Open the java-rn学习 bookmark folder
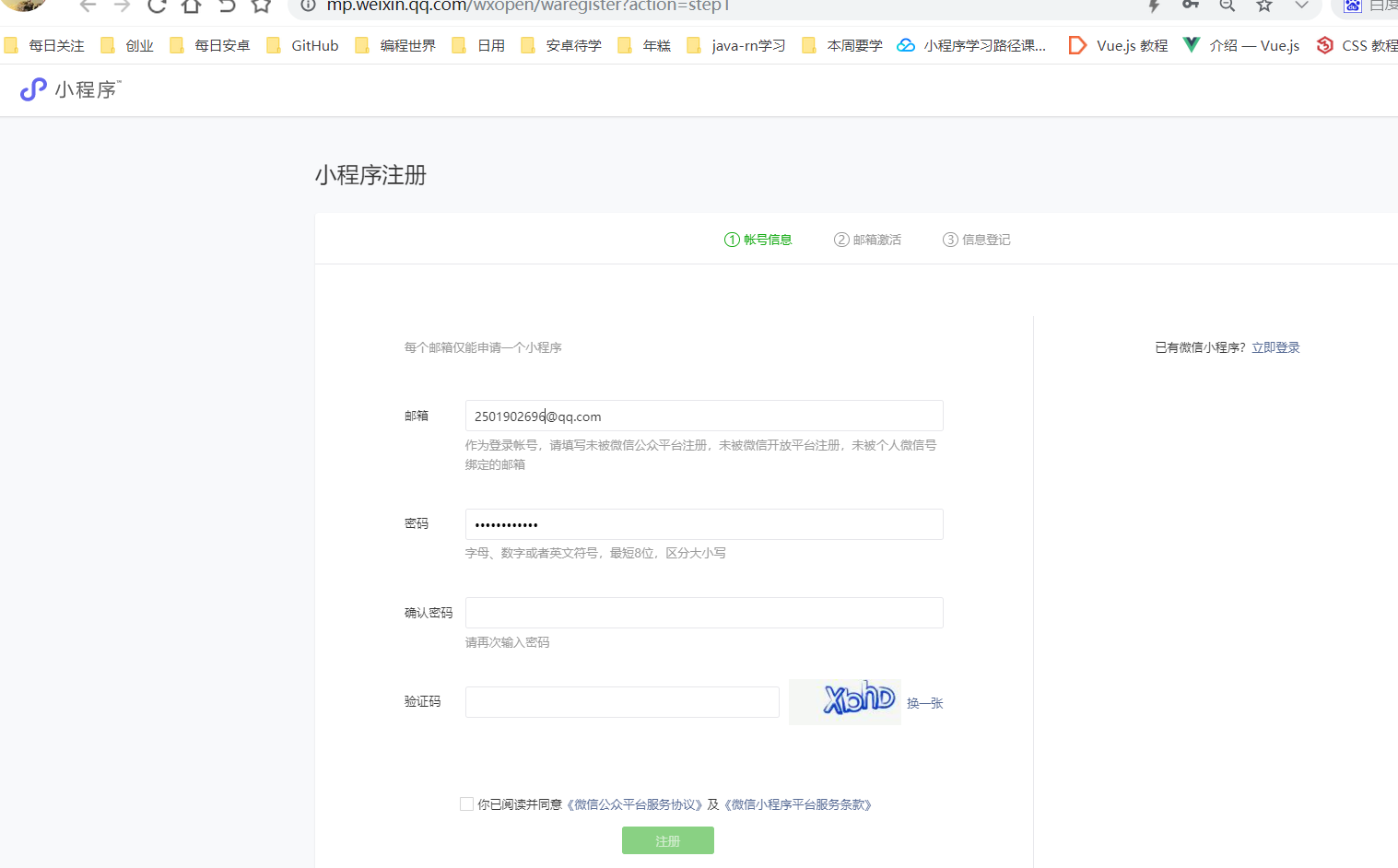 click(x=736, y=45)
